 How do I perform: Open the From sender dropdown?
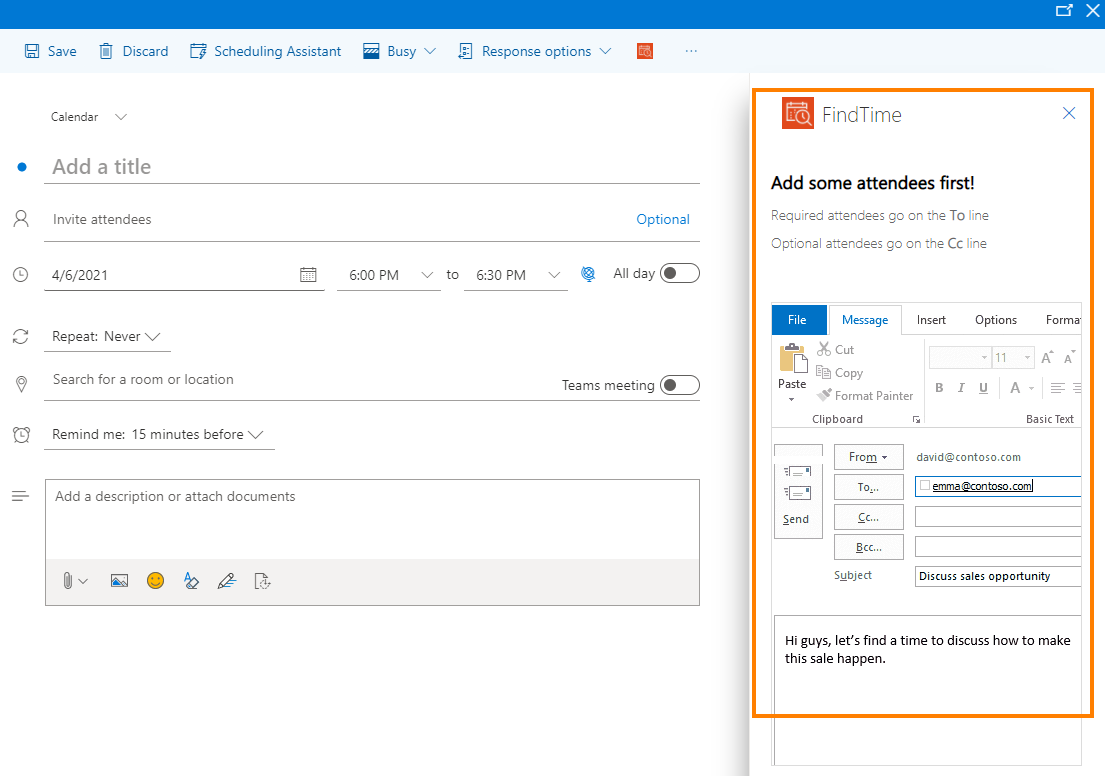[x=868, y=457]
